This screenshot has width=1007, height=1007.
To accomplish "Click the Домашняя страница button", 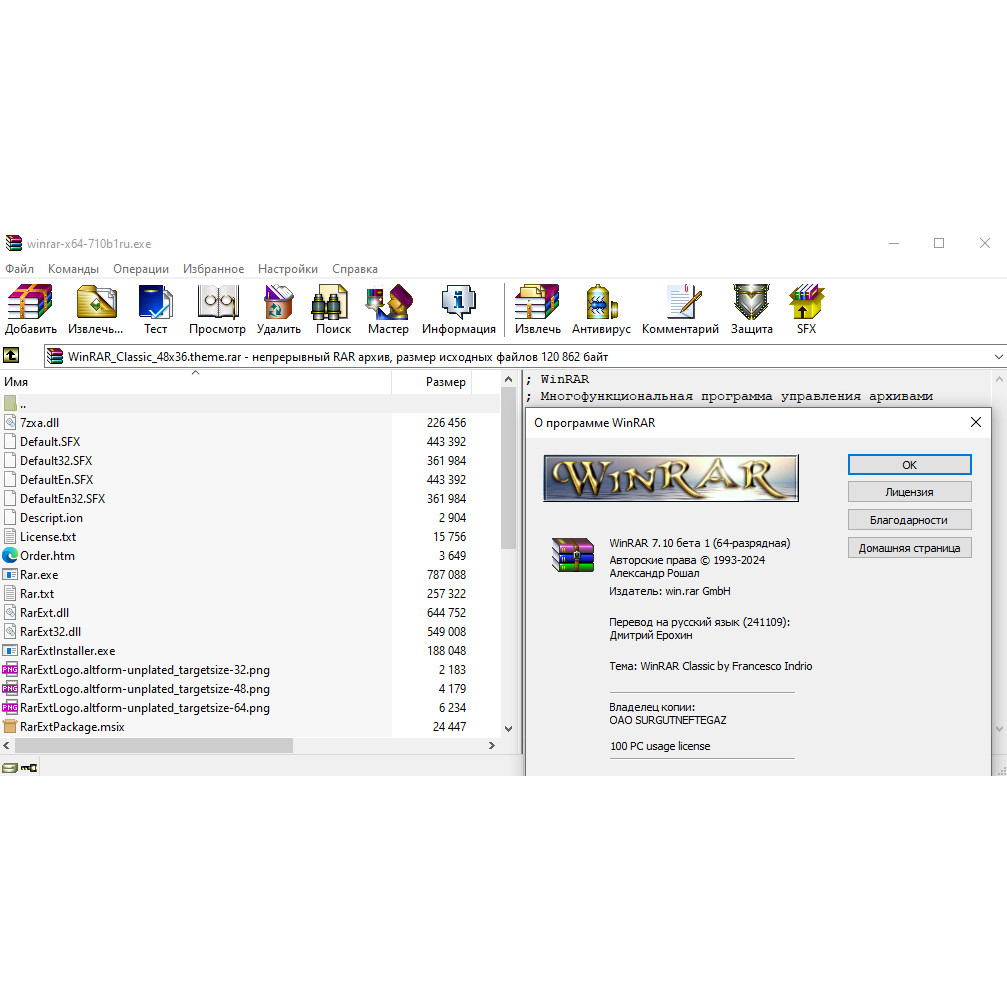I will pos(909,548).
